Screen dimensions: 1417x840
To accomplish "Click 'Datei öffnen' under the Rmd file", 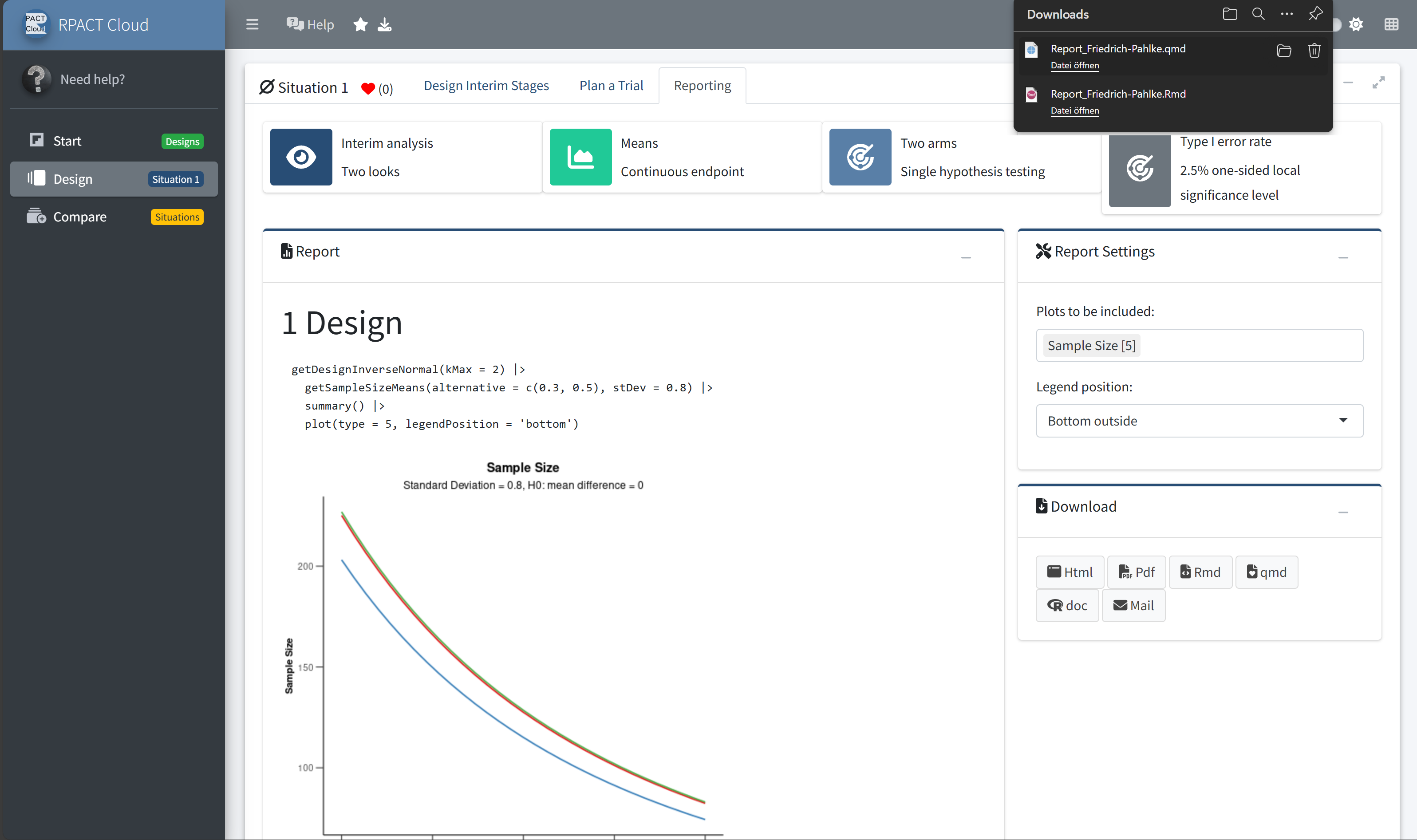I will click(x=1074, y=111).
